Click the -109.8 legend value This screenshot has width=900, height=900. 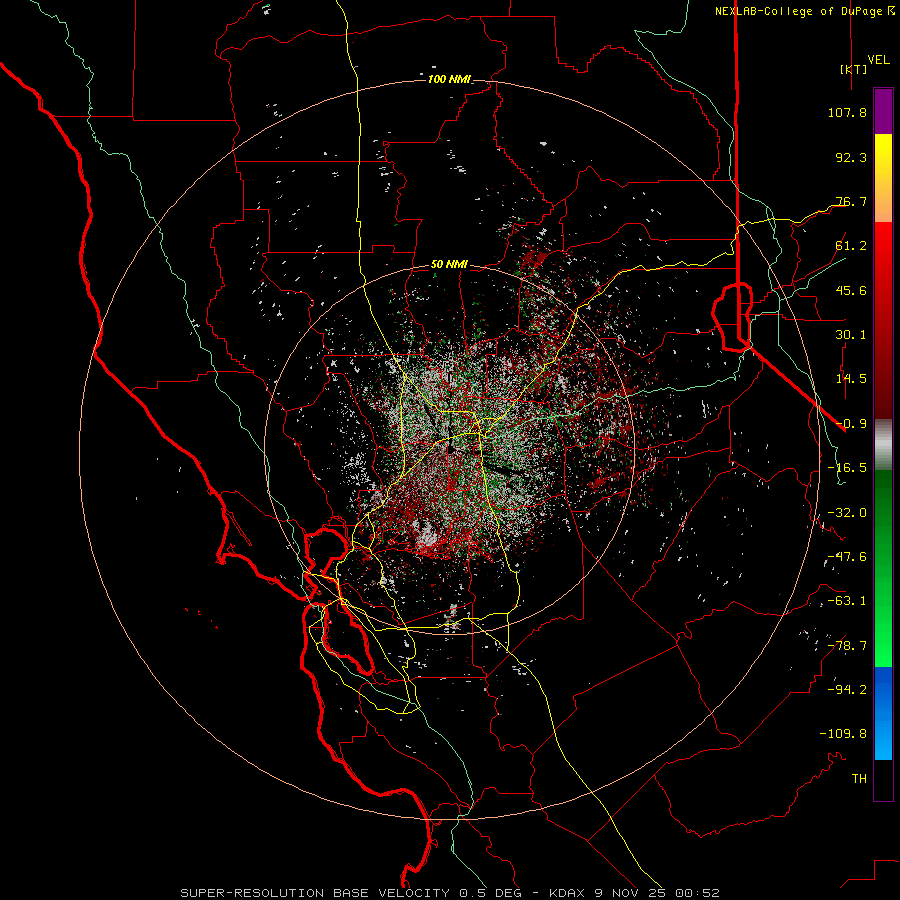(x=843, y=734)
